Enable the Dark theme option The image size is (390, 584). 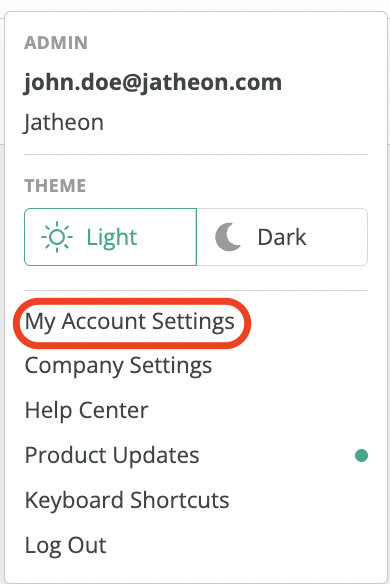(282, 237)
